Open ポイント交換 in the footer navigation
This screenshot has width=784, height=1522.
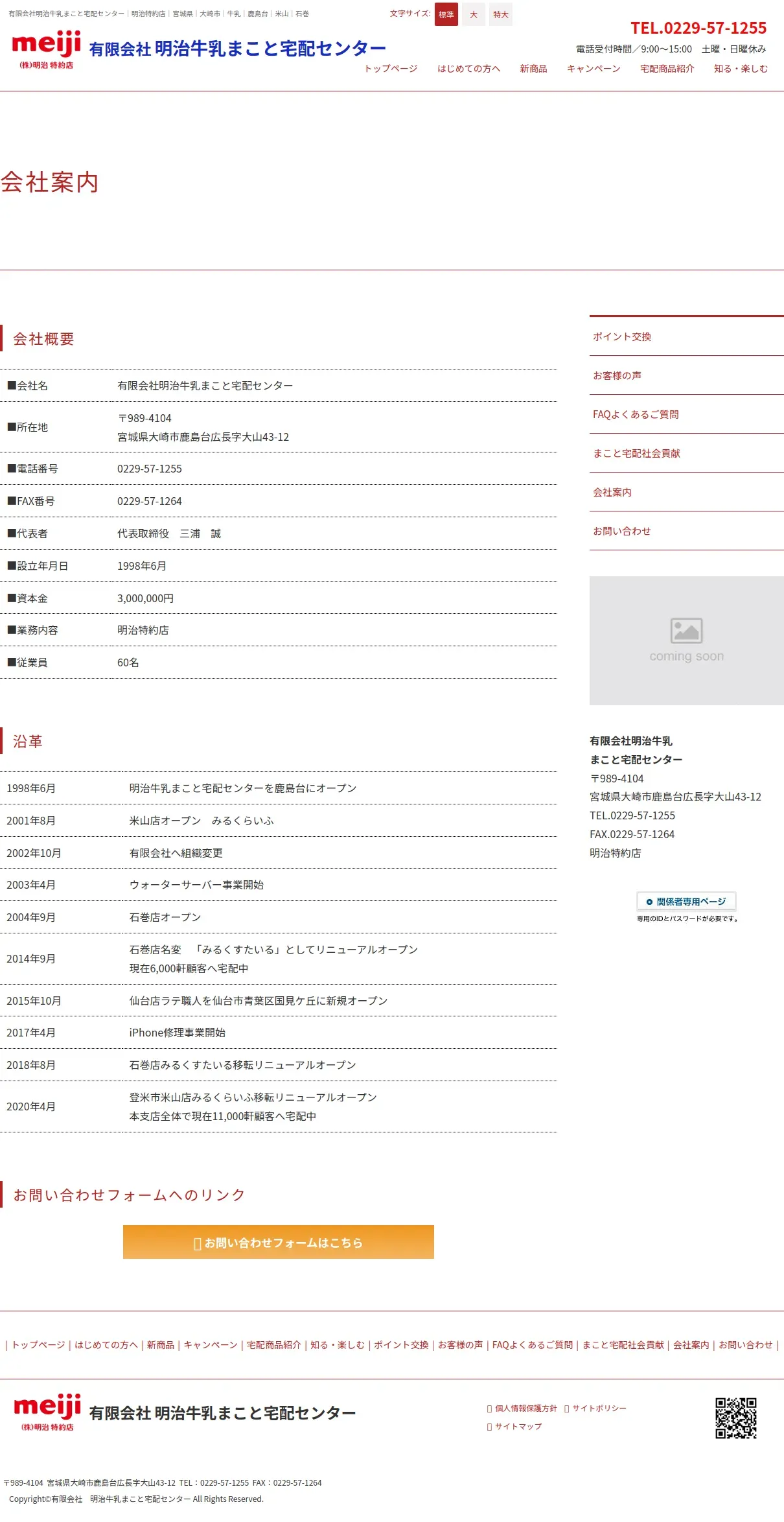tap(401, 1345)
